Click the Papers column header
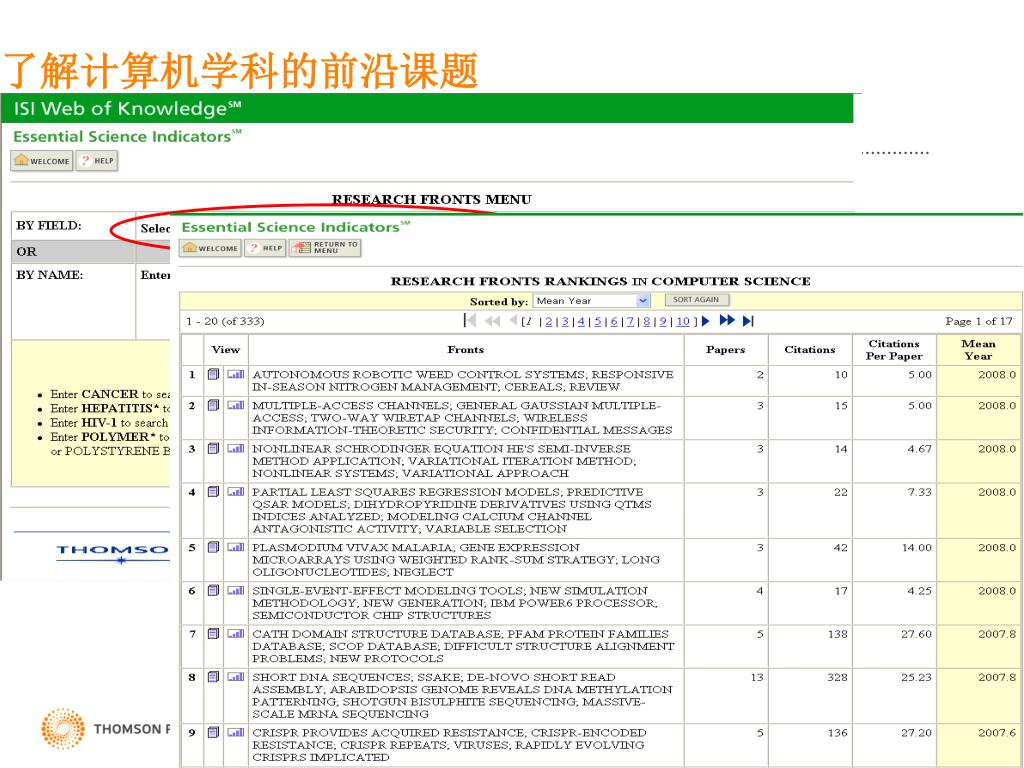The height and width of the screenshot is (768, 1024). (726, 349)
